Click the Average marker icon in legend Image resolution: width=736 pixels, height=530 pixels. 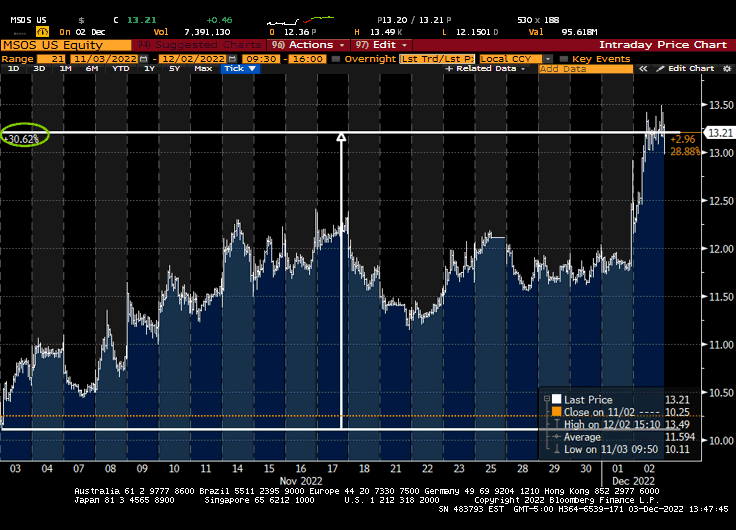point(557,437)
